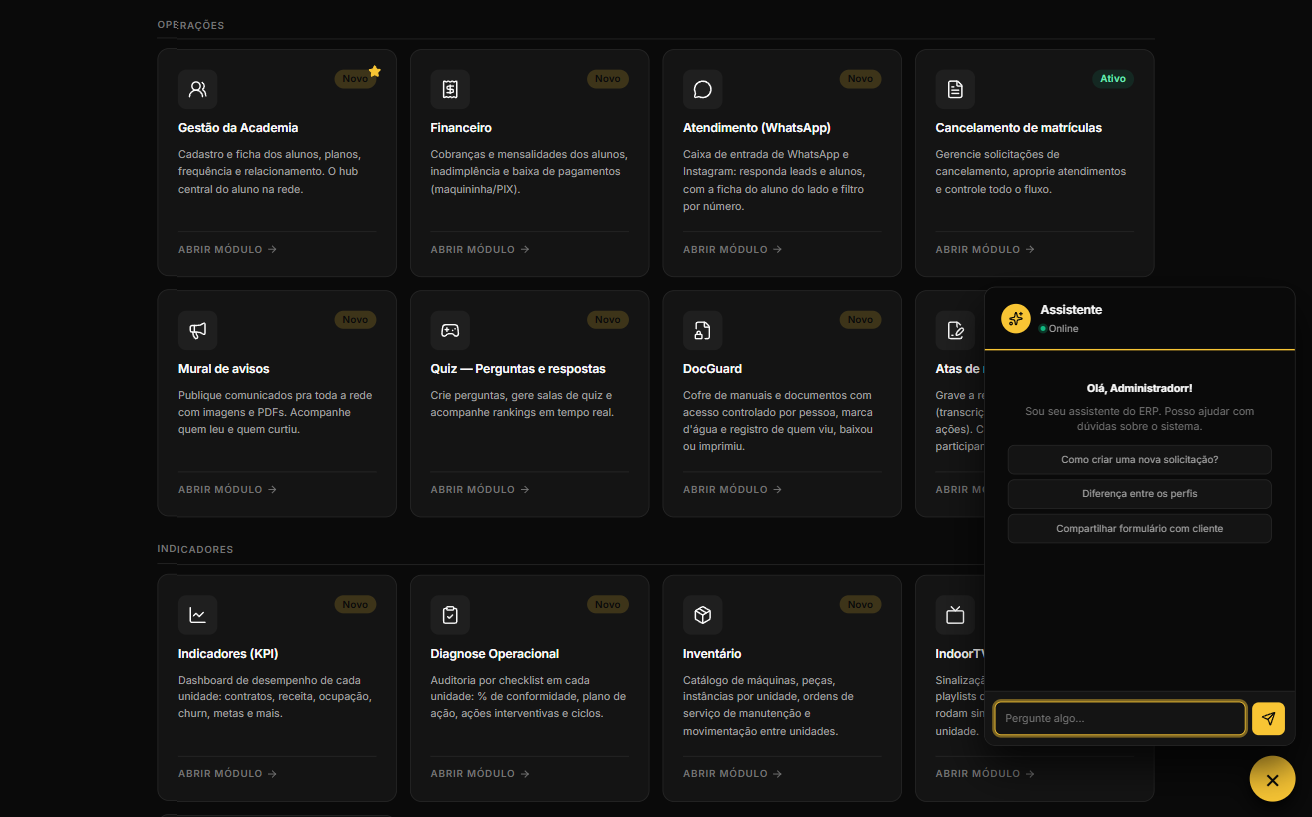Open the Quiz module via Abrir Módulo
The image size is (1312, 817).
pyautogui.click(x=480, y=490)
